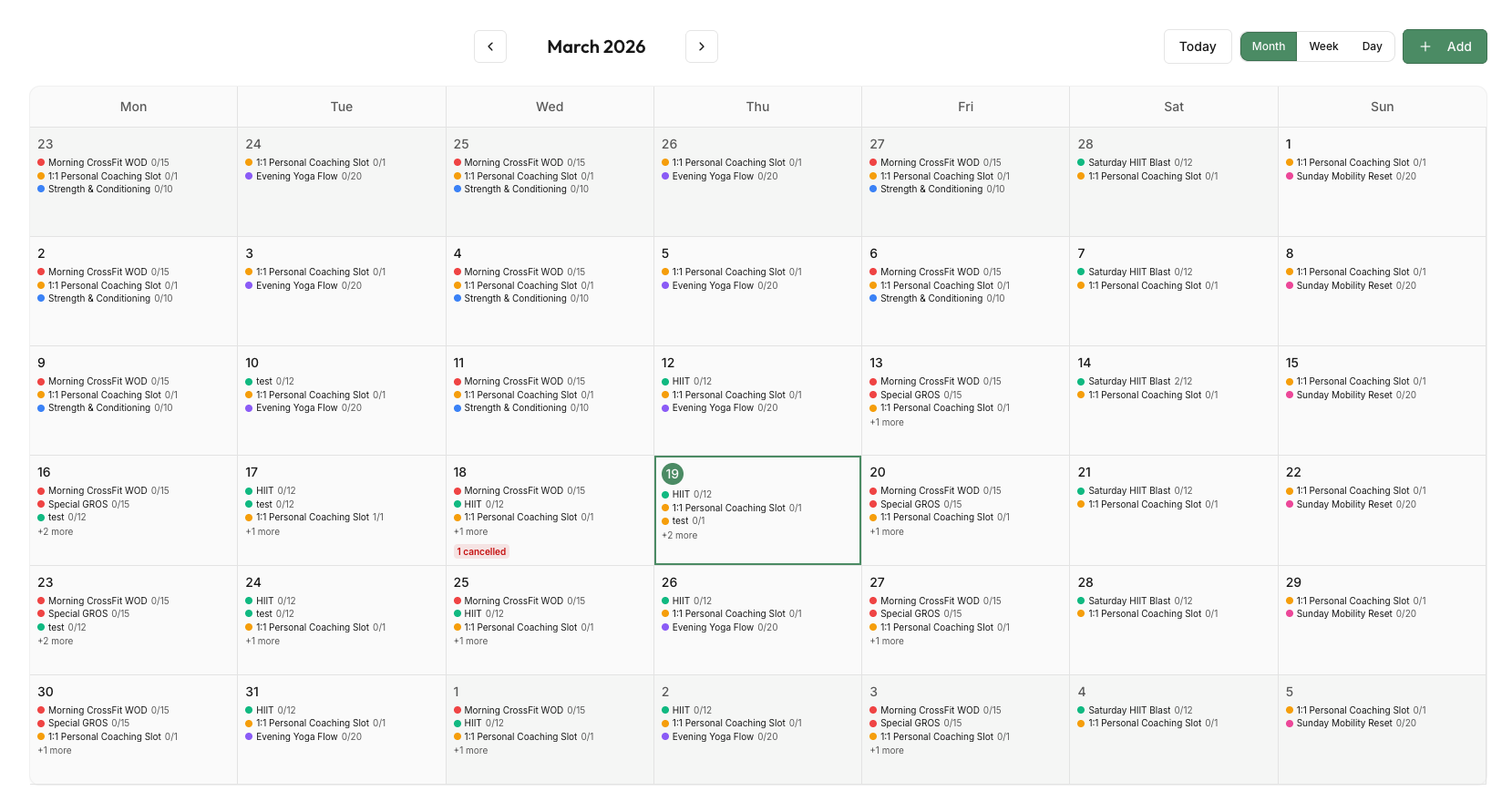Expand +1 more on Friday 20
1512x812 pixels.
point(887,531)
